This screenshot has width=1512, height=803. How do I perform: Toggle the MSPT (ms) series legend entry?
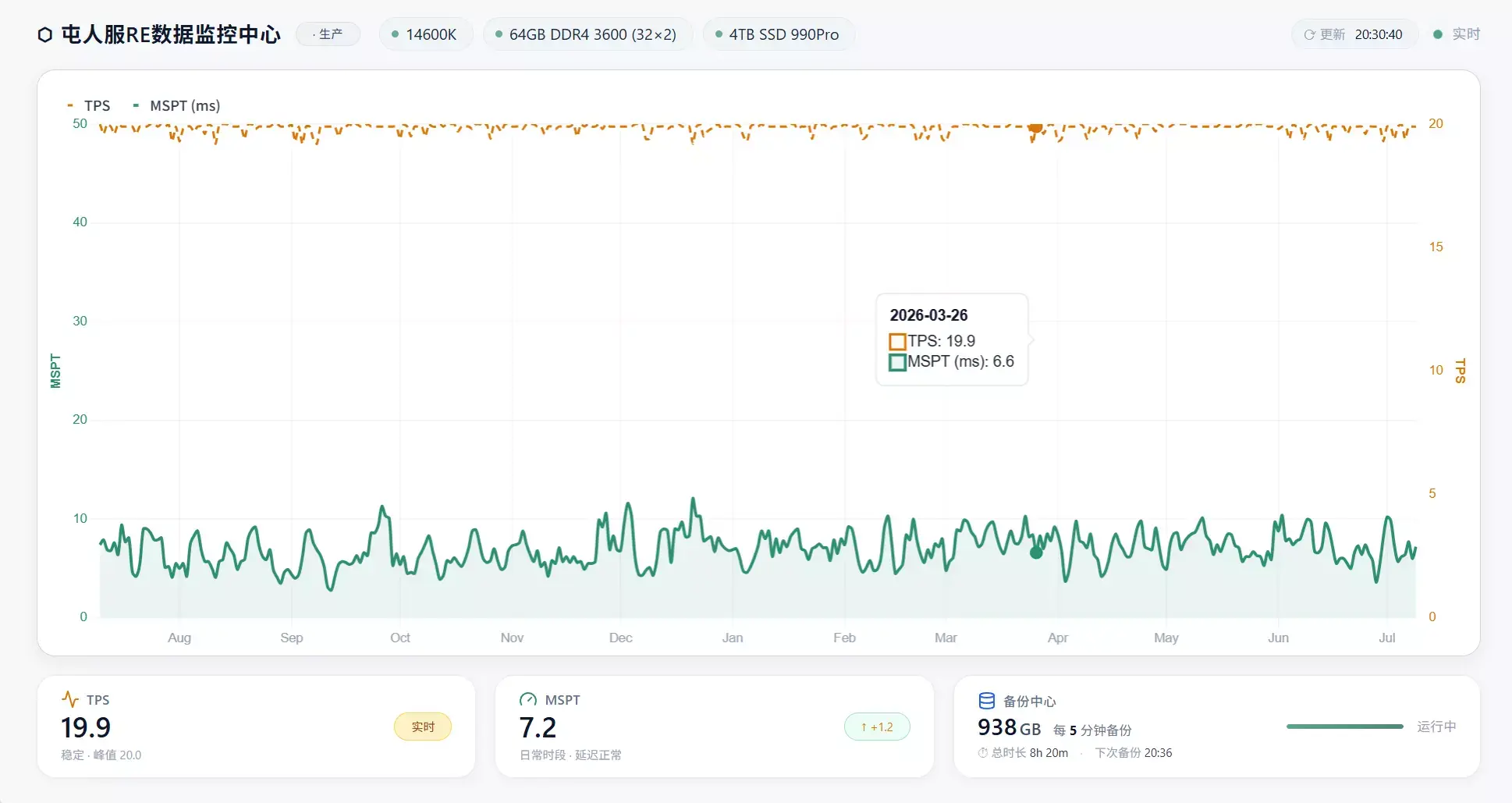pos(176,105)
